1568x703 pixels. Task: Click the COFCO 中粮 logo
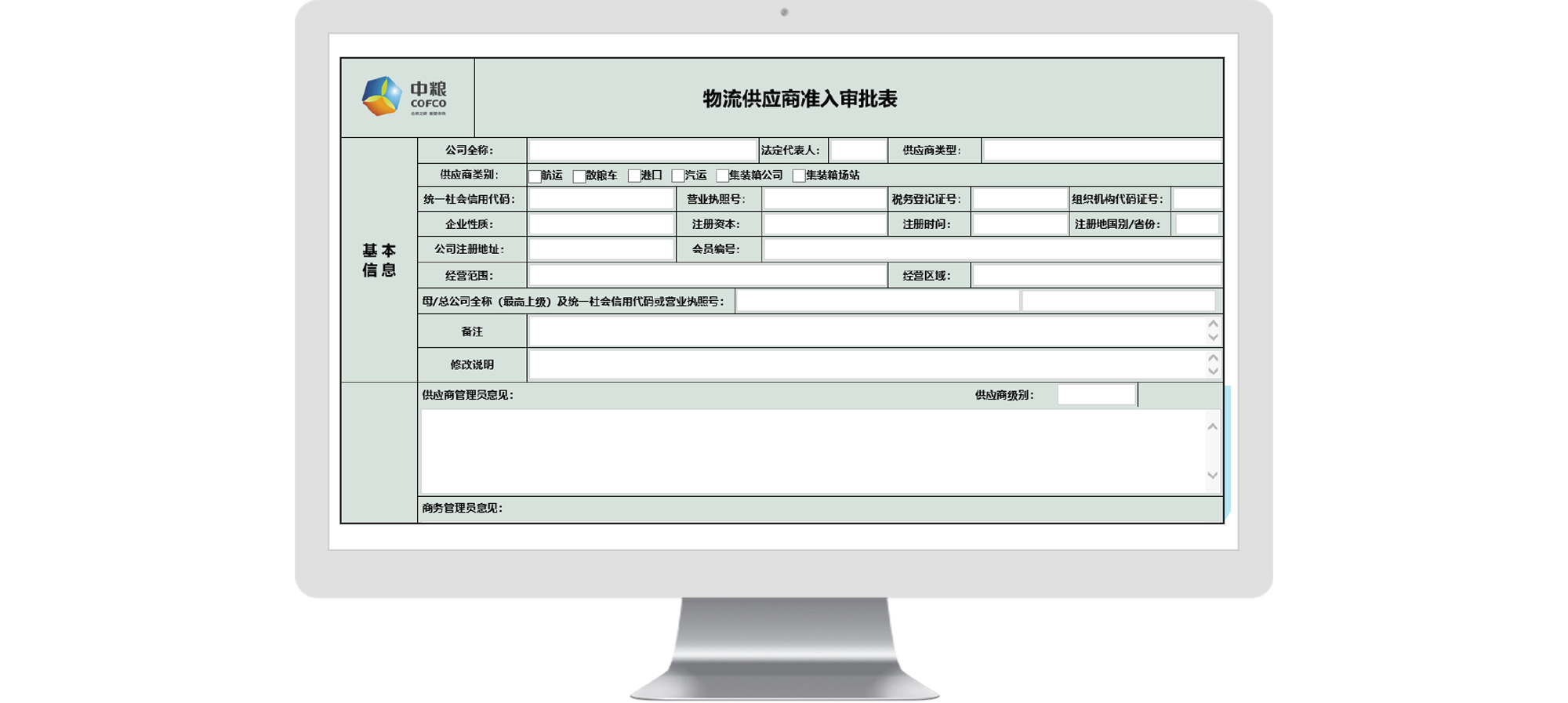click(405, 97)
